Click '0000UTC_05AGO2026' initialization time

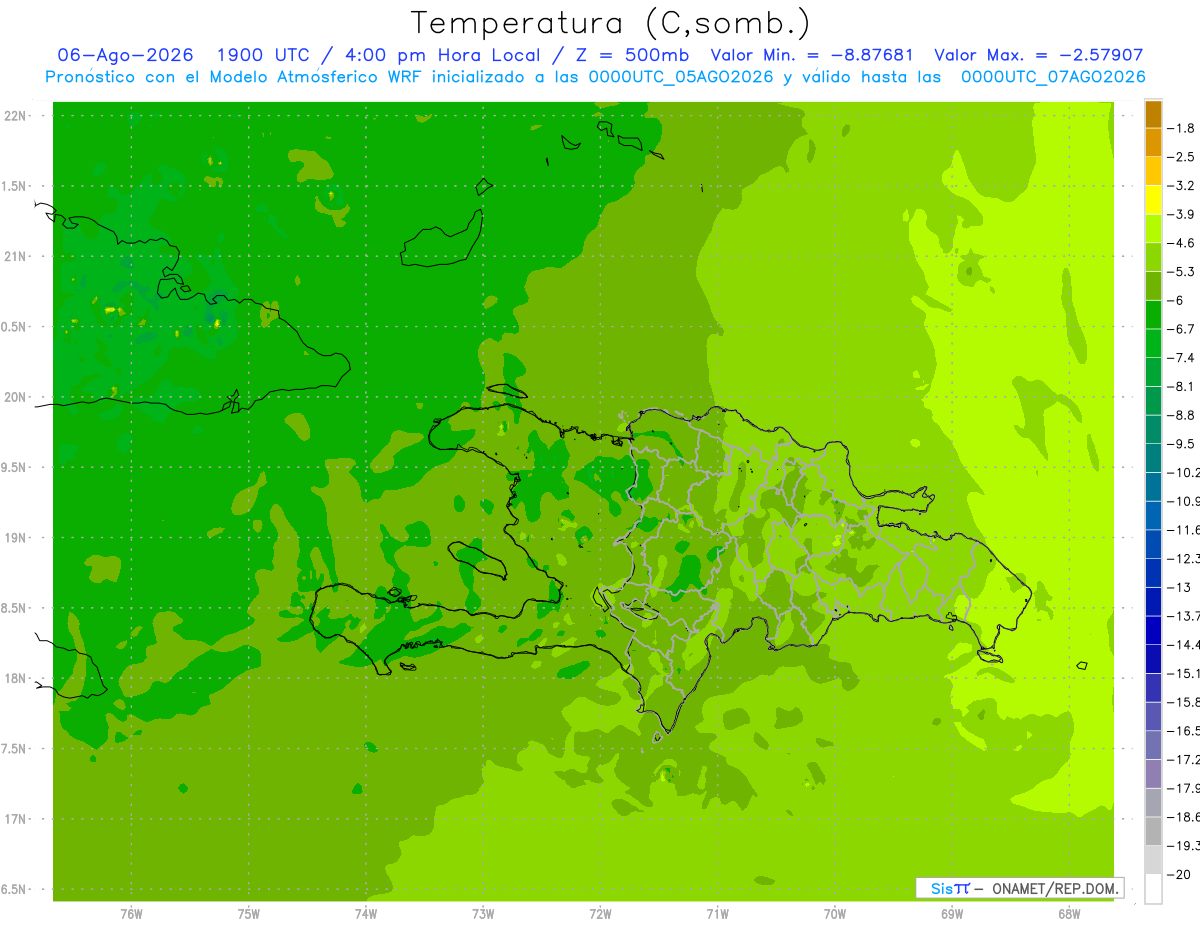[681, 77]
